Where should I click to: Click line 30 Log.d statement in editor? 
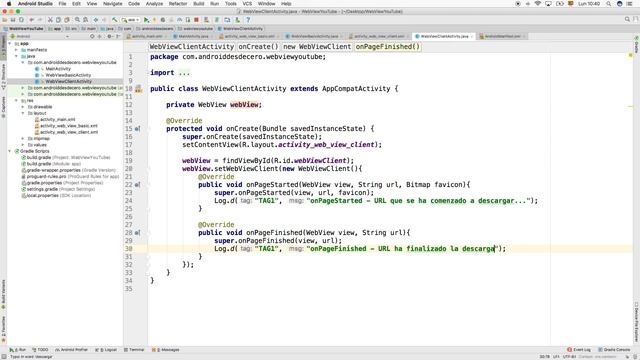pos(360,249)
